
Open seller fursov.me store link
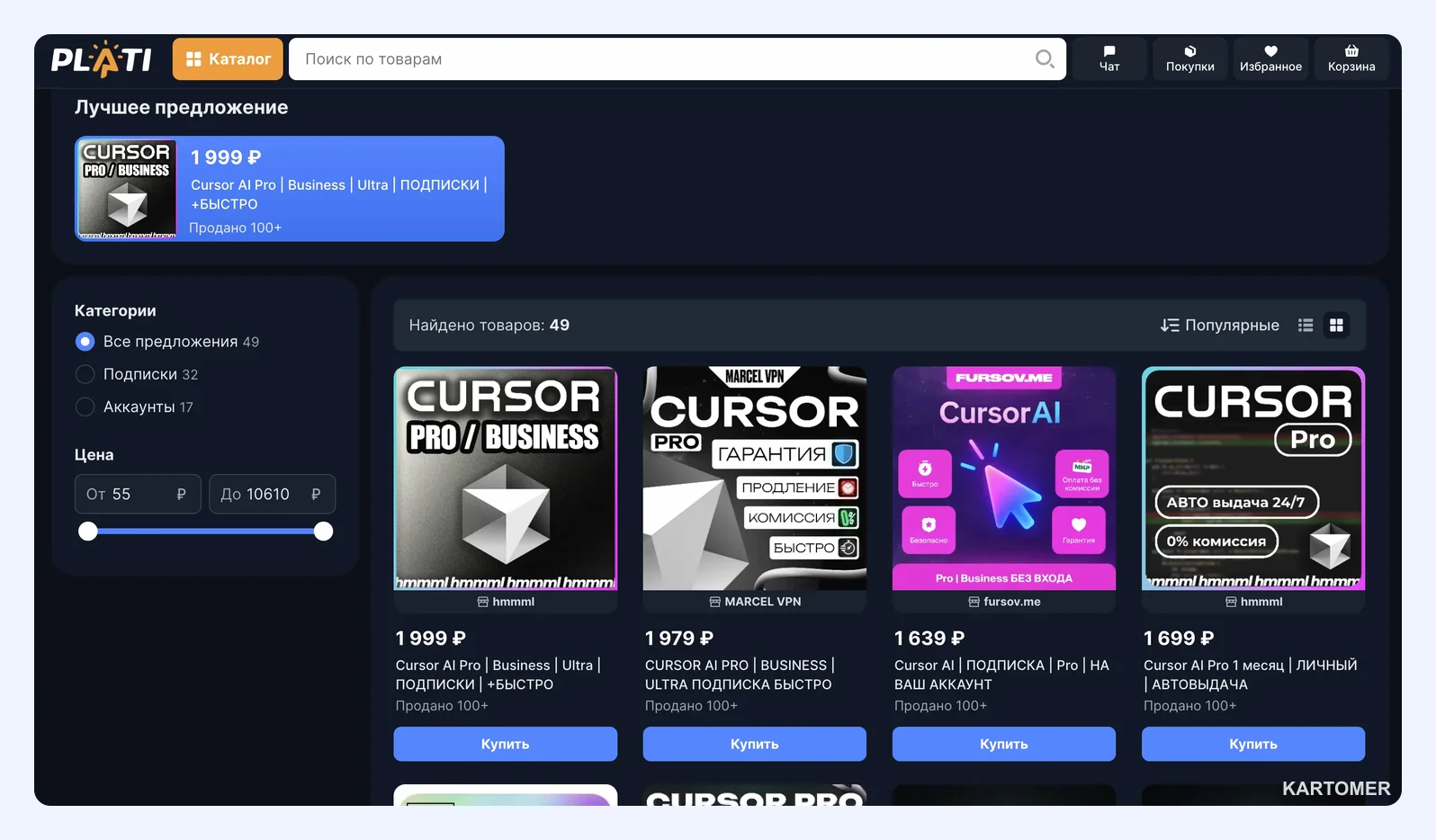click(1004, 602)
